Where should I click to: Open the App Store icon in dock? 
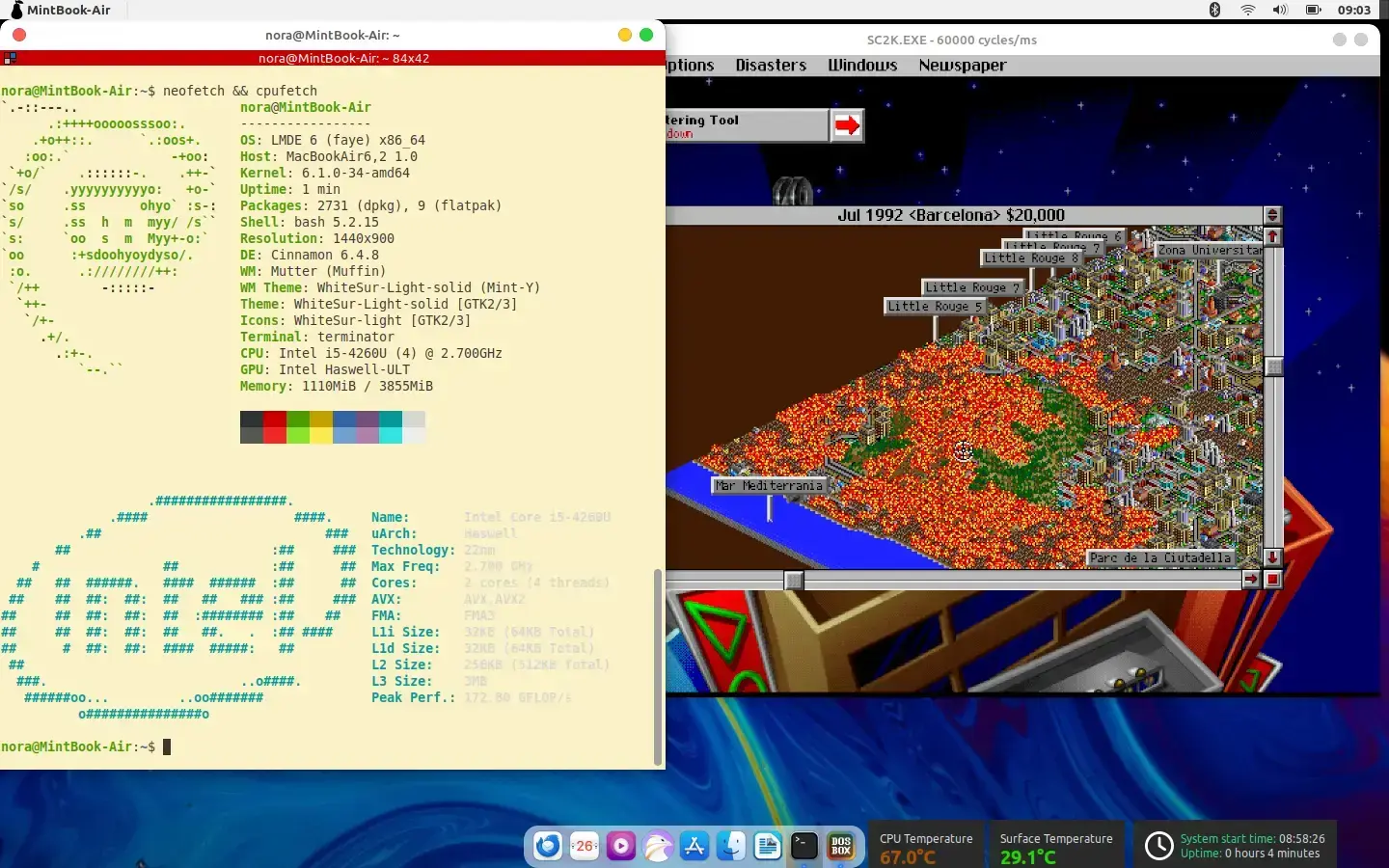pyautogui.click(x=694, y=846)
